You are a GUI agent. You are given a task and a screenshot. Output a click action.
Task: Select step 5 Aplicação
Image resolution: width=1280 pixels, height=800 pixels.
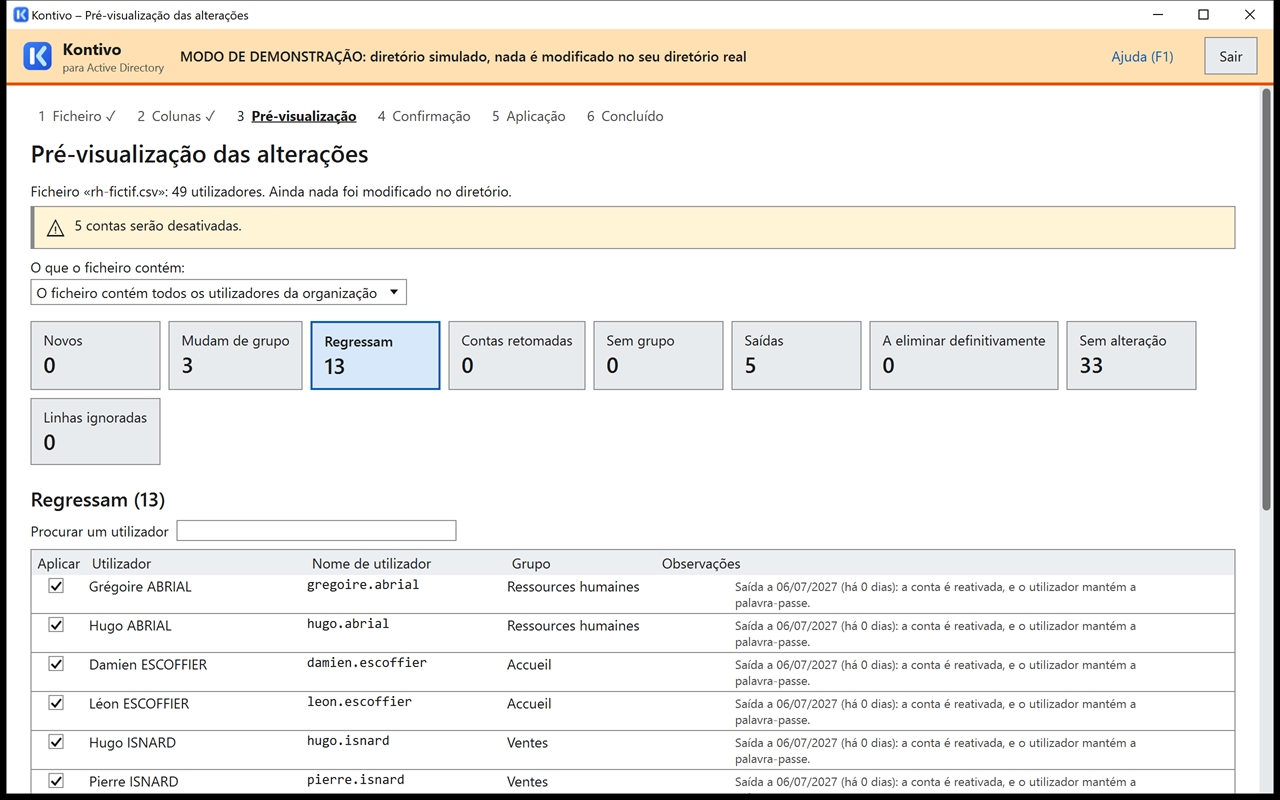[528, 116]
